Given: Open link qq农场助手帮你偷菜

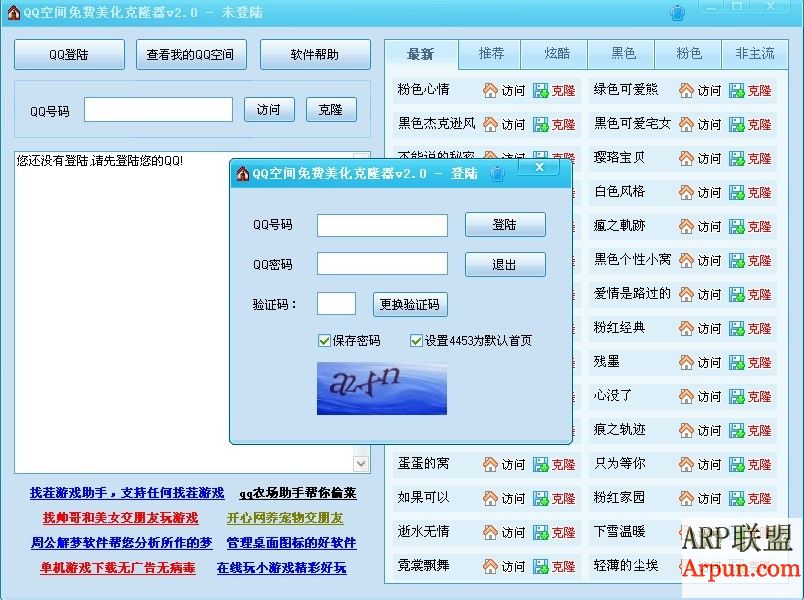Looking at the screenshot, I should (x=298, y=493).
